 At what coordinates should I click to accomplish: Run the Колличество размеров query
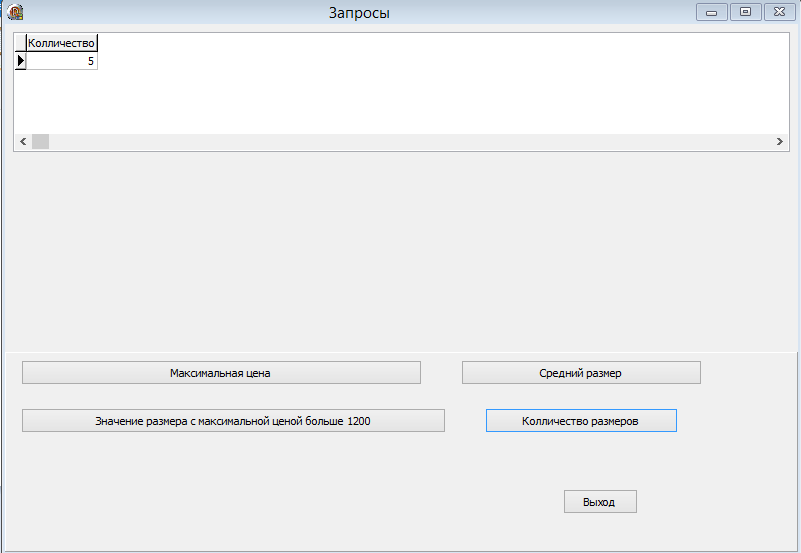click(581, 421)
